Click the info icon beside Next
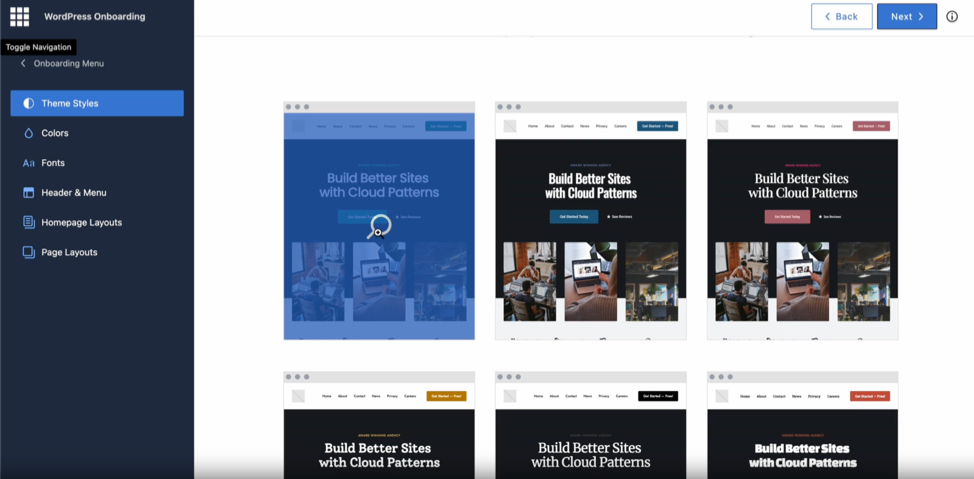This screenshot has width=974, height=479. tap(952, 17)
